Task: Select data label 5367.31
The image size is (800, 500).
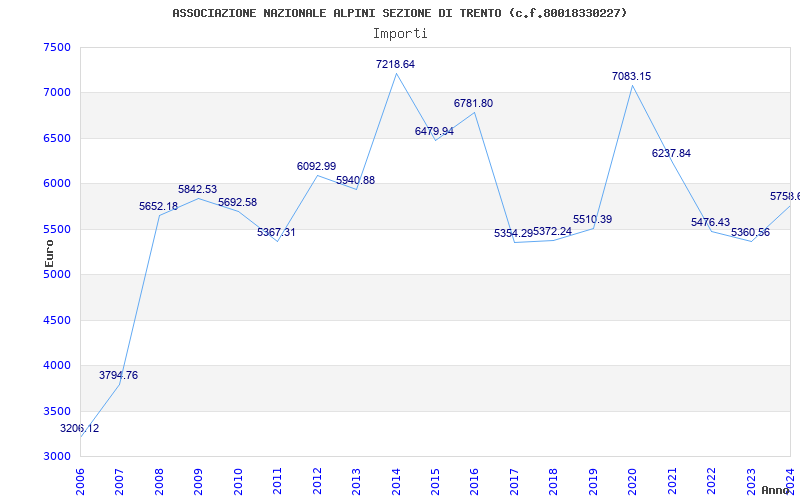Action: (276, 233)
